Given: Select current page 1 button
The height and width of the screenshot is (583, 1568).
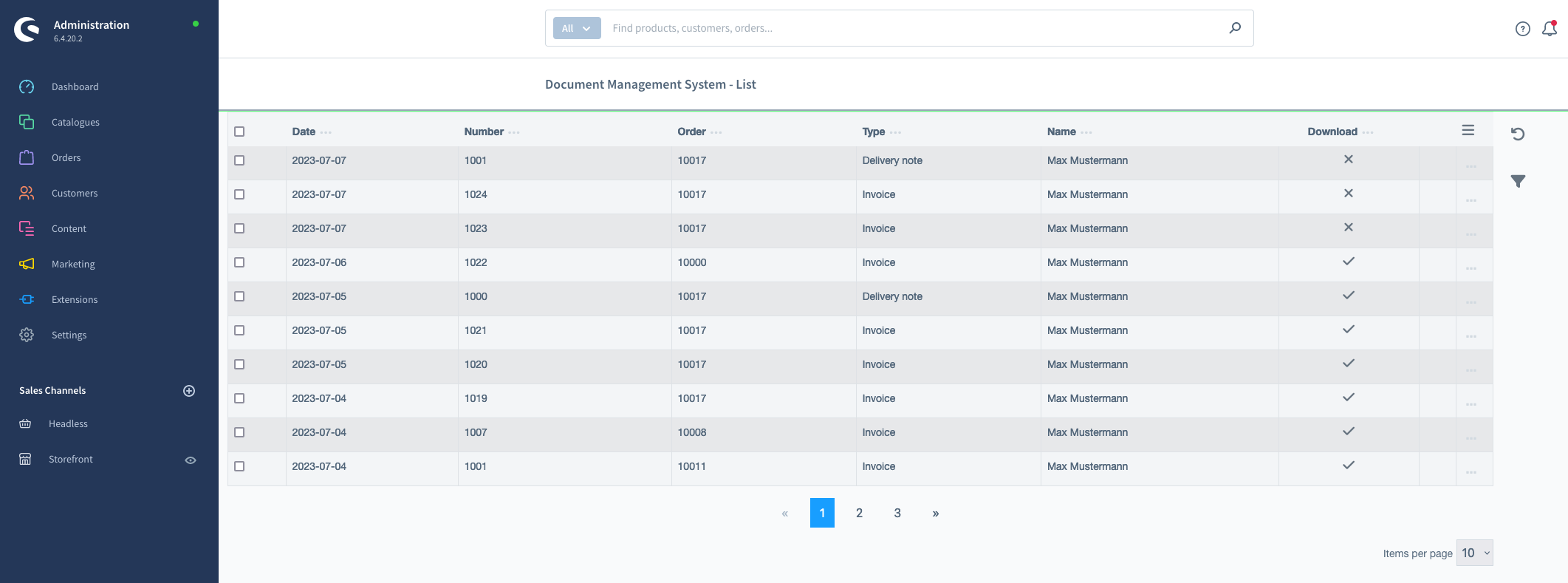Looking at the screenshot, I should 822,513.
